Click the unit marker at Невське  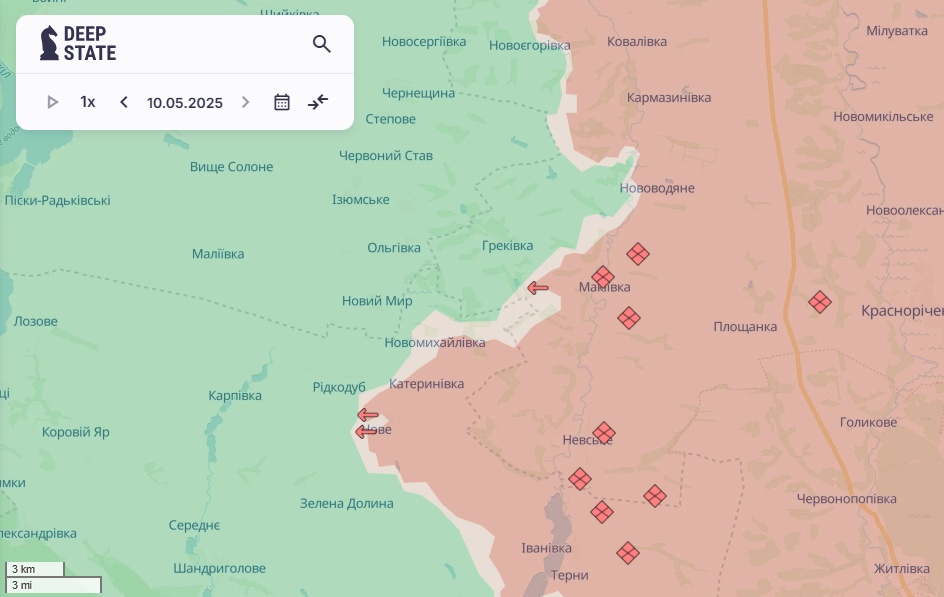click(603, 434)
